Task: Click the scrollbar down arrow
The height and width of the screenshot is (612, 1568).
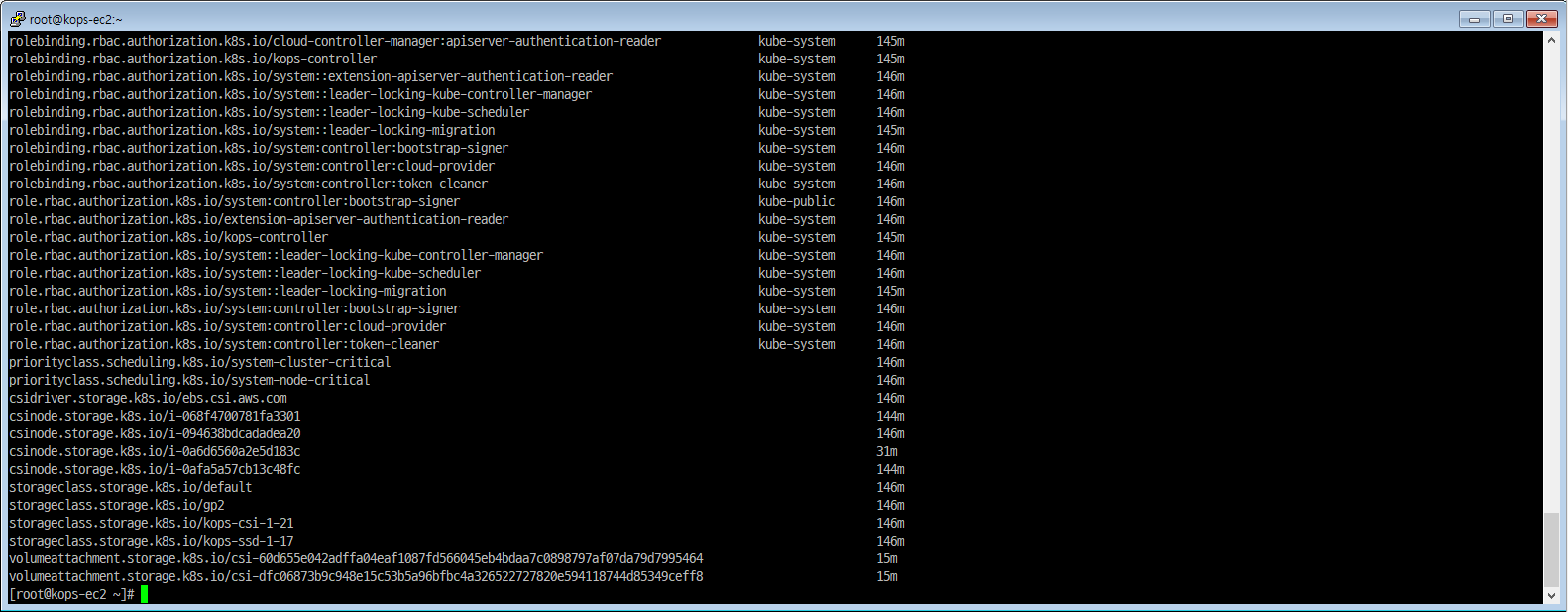Action: 1552,595
